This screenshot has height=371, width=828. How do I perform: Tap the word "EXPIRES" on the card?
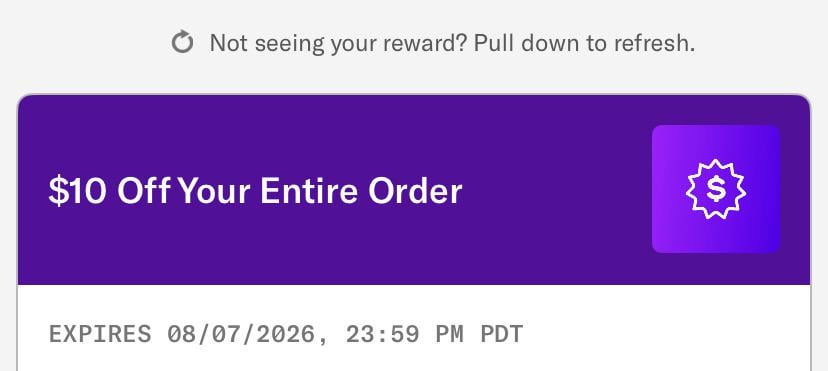100,334
